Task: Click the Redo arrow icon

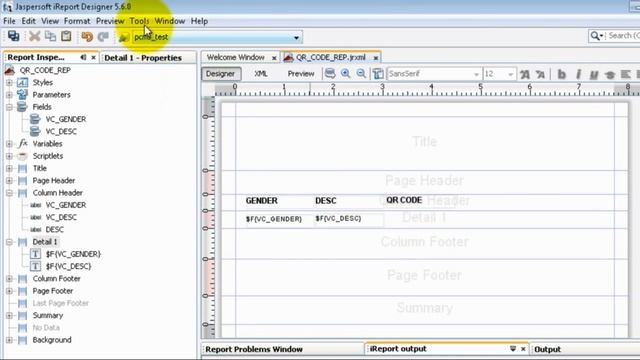Action: (103, 37)
